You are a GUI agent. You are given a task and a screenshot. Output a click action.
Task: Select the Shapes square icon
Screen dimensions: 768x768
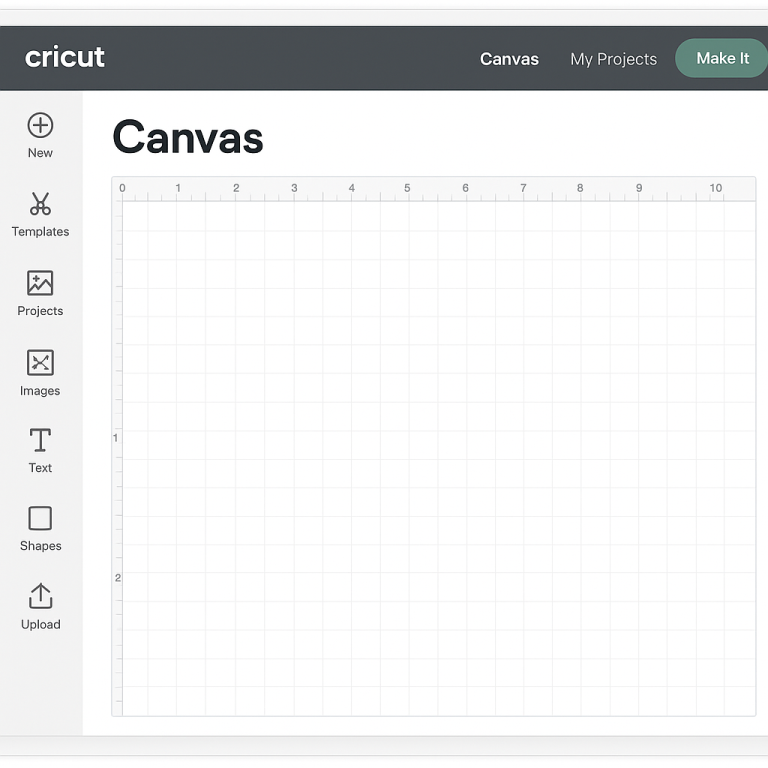40,518
